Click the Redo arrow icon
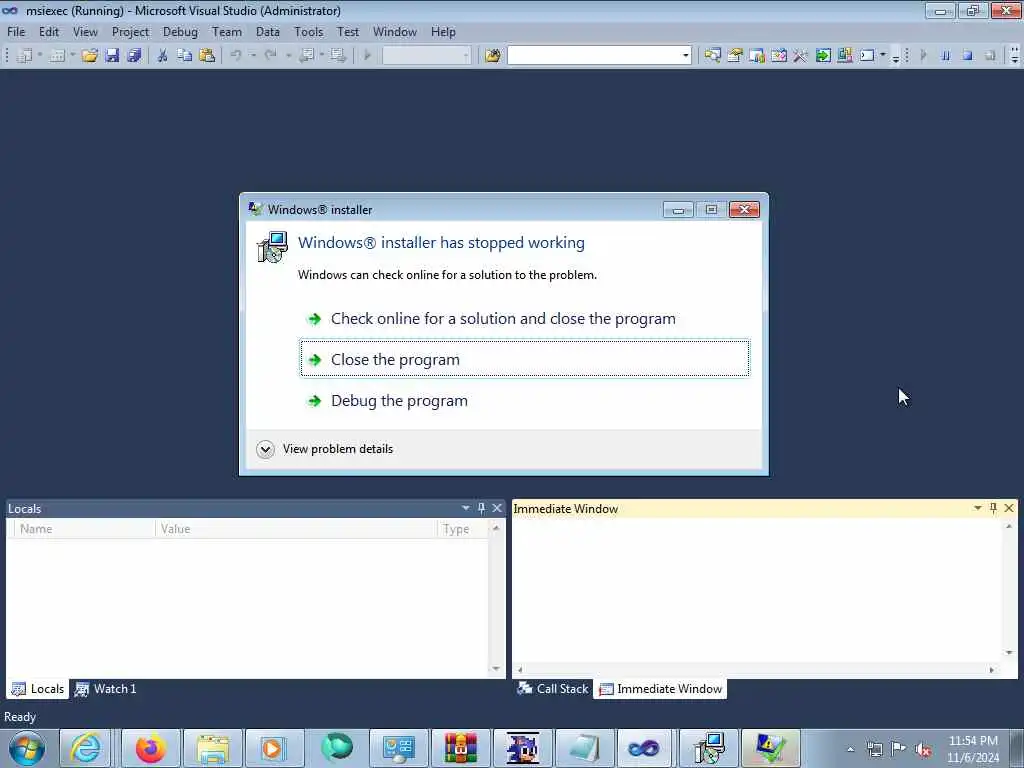The height and width of the screenshot is (768, 1024). (270, 56)
